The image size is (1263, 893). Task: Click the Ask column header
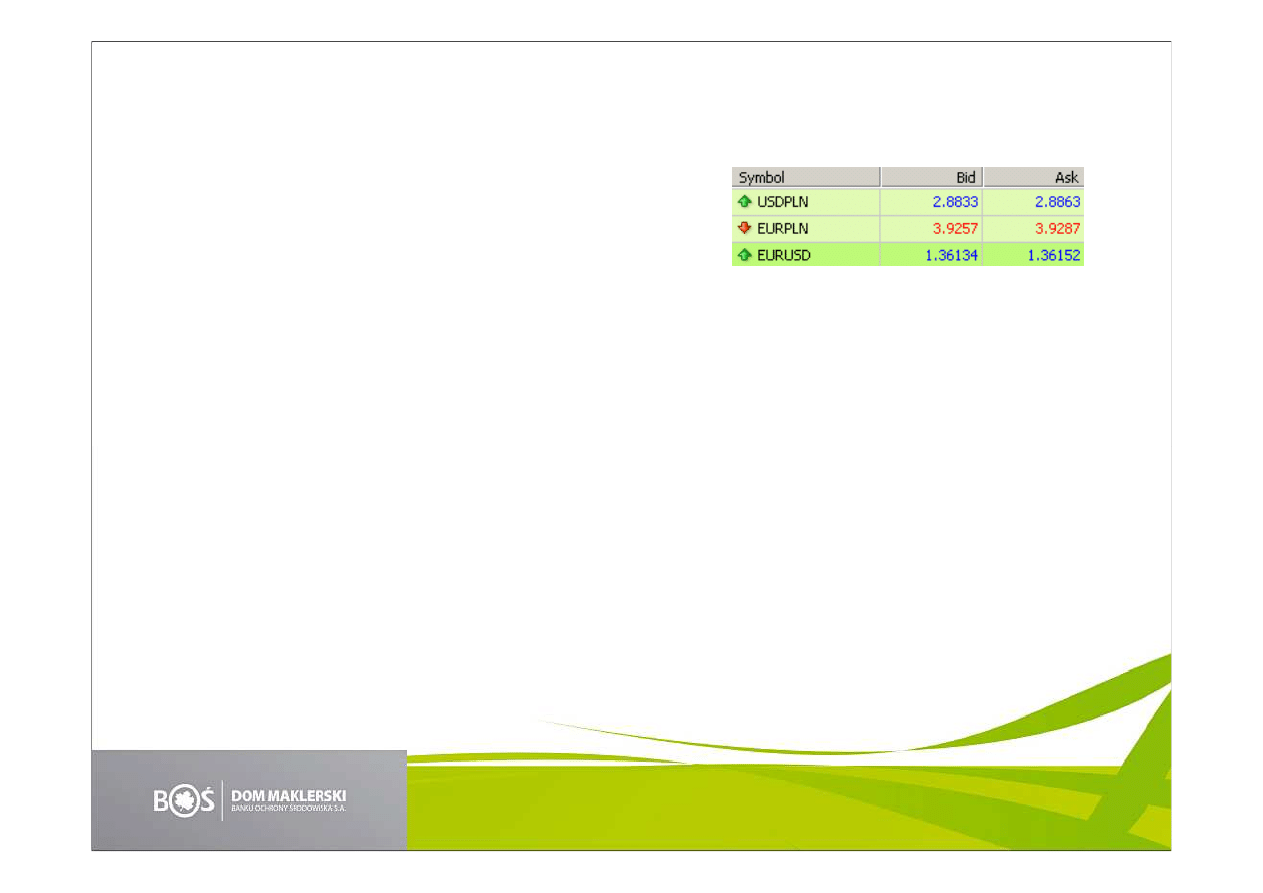(1033, 177)
